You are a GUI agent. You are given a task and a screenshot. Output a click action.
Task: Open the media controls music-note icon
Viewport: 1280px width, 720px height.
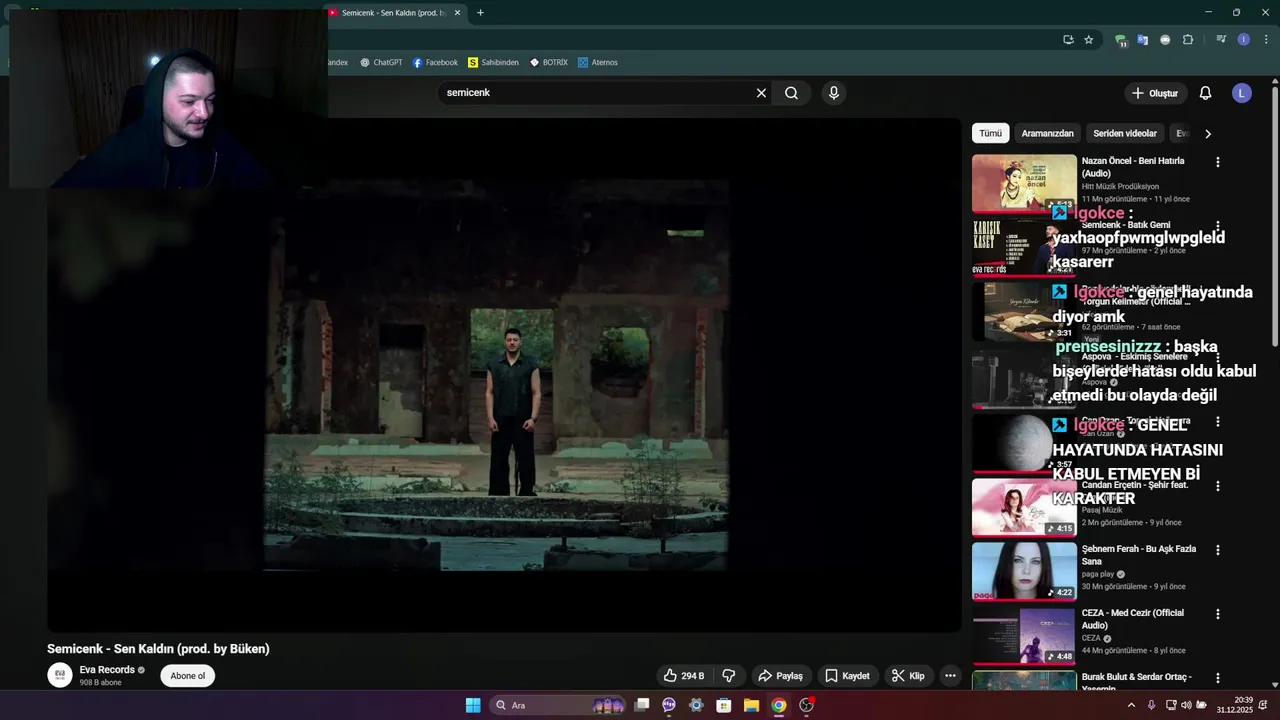[1221, 40]
